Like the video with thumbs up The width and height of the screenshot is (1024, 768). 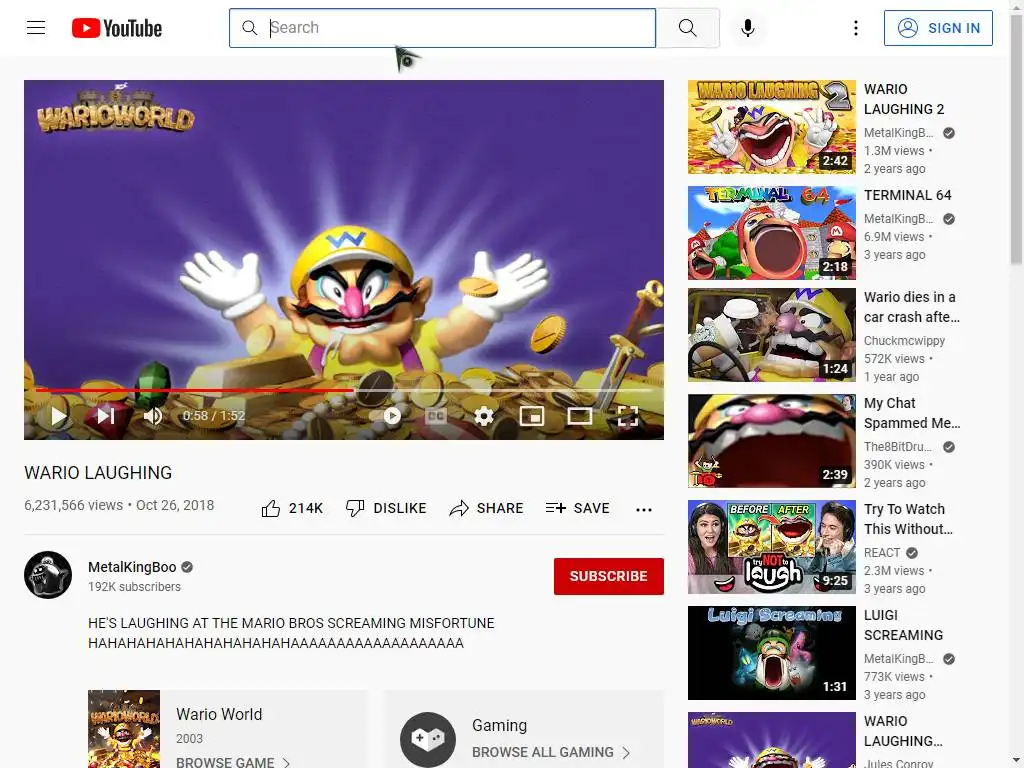(x=270, y=508)
